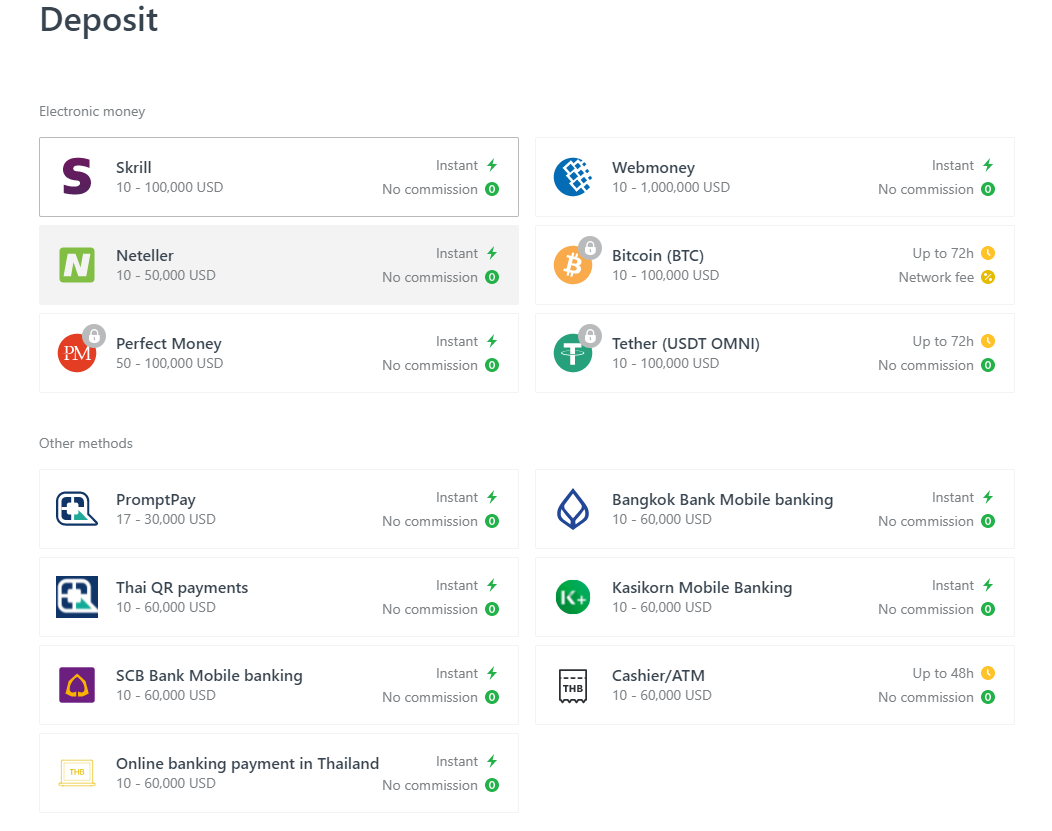
Task: Choose the orange Bitcoin logo icon
Action: tap(573, 265)
